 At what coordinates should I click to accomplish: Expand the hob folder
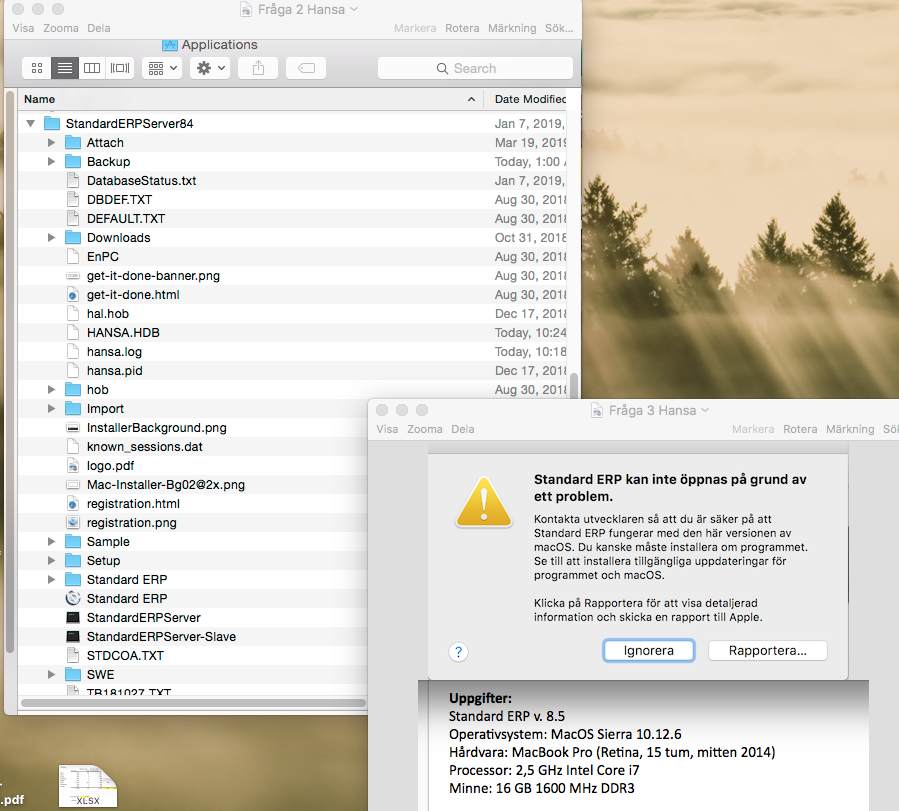point(51,389)
